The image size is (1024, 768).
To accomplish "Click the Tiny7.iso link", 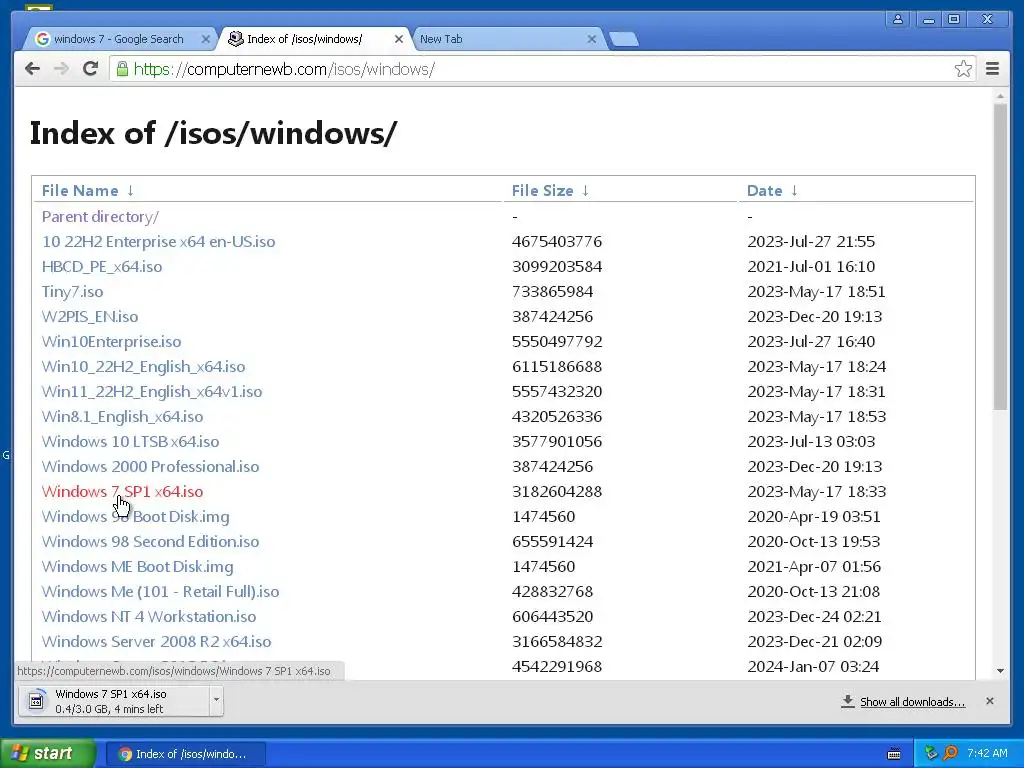I will [72, 291].
